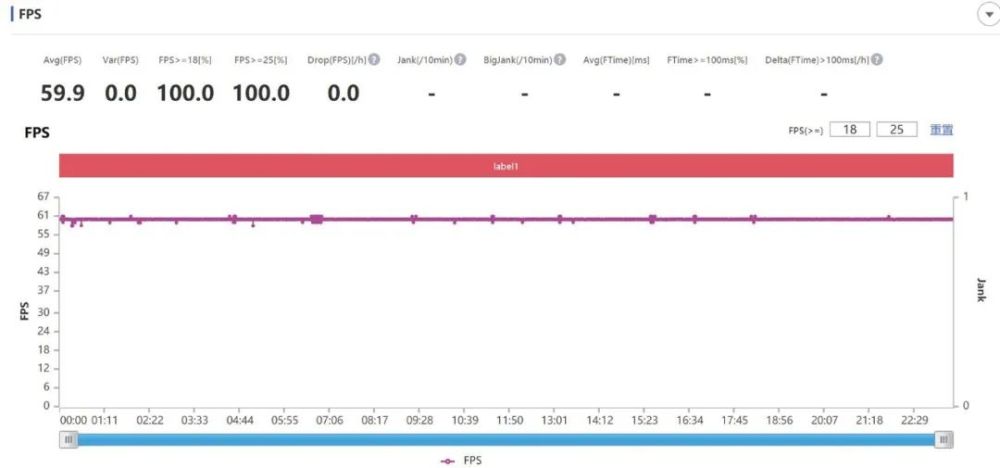This screenshot has width=1000, height=468.
Task: Click the FPS panel title at top left
Action: pos(30,15)
